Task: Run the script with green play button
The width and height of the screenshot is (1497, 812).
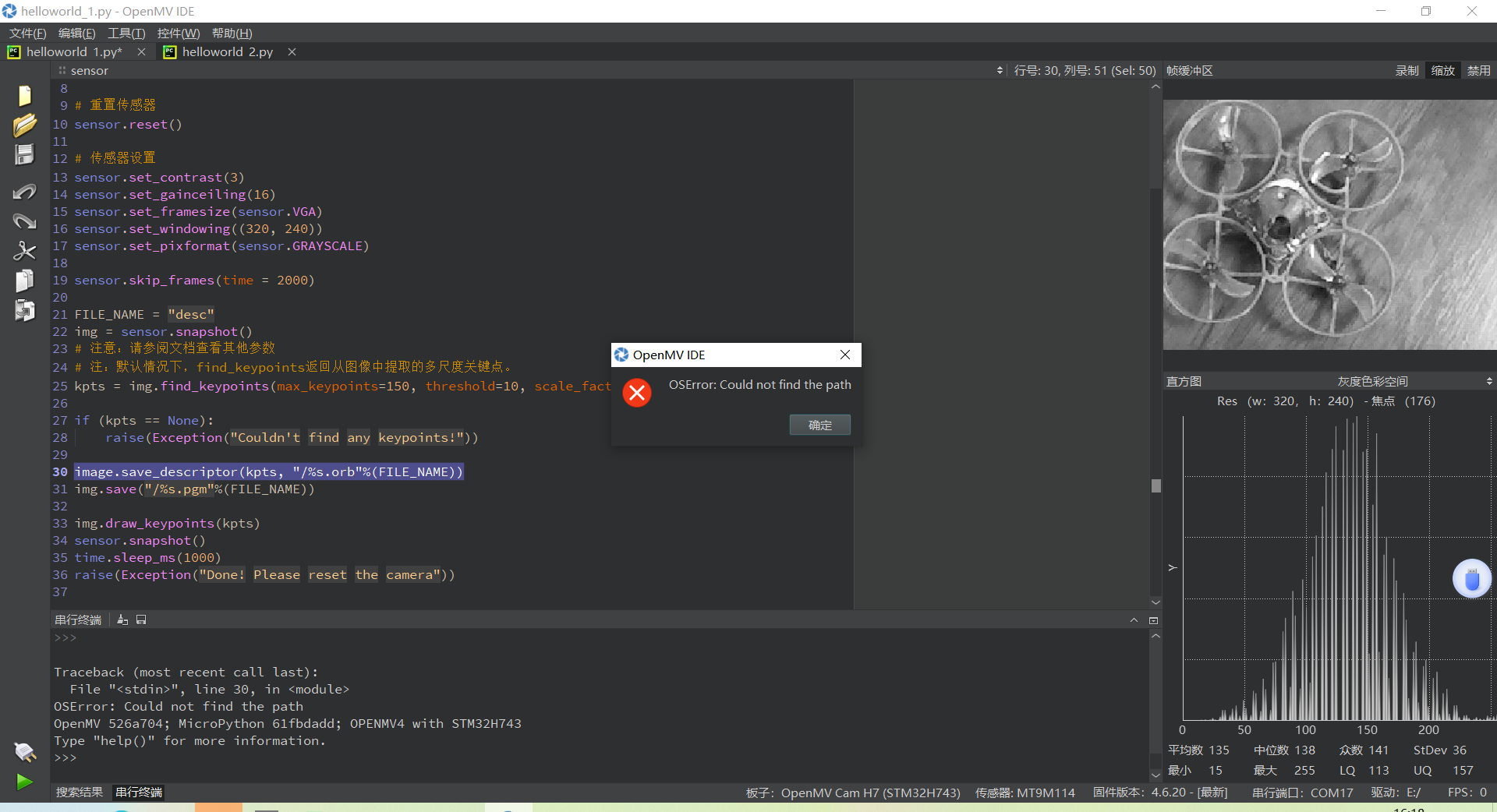Action: point(24,782)
